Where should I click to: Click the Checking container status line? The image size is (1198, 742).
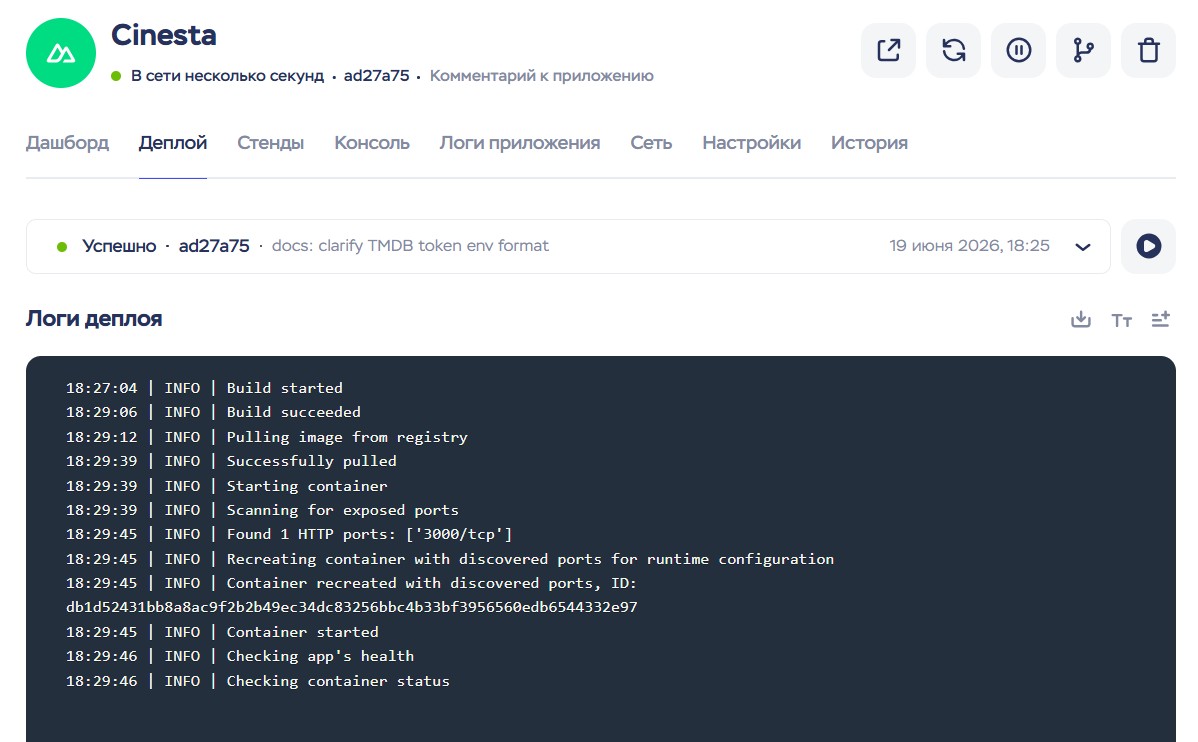point(257,681)
